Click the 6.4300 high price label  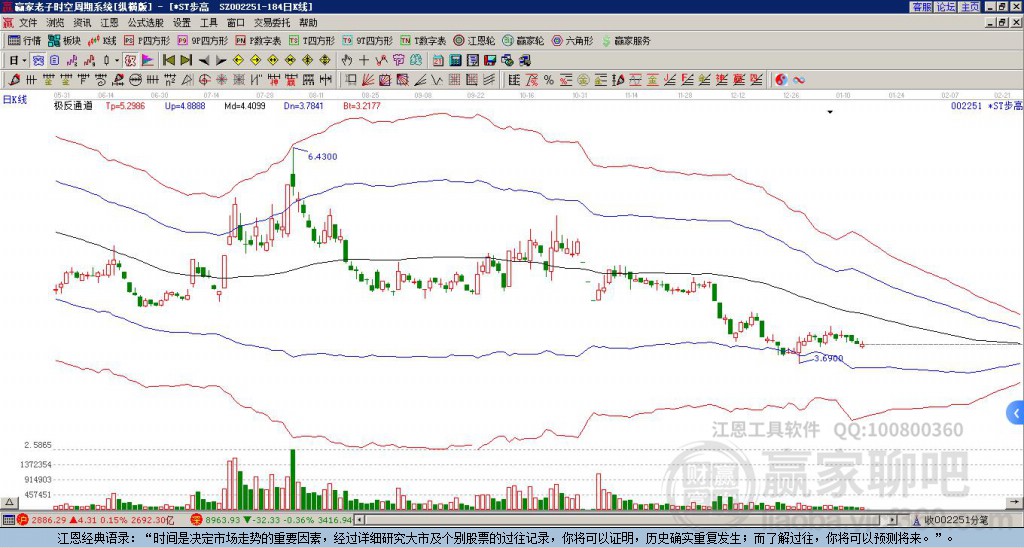(x=323, y=157)
